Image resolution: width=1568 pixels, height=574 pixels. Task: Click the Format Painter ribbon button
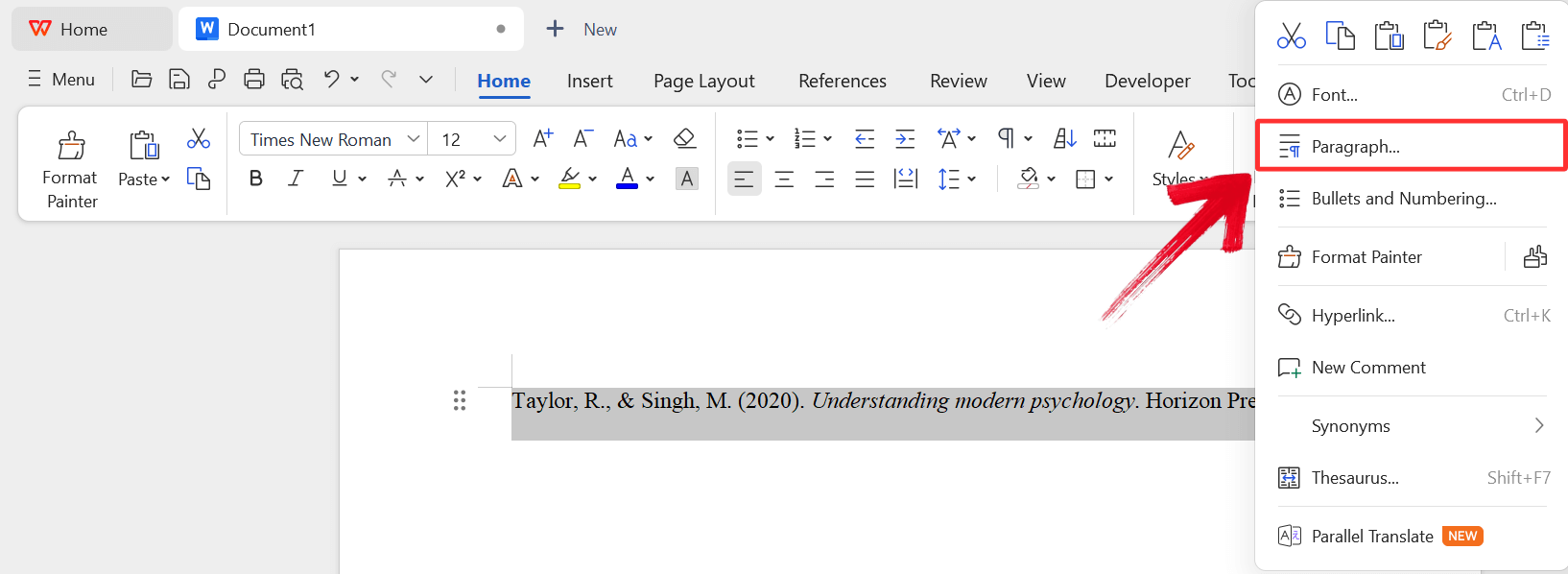pyautogui.click(x=70, y=169)
